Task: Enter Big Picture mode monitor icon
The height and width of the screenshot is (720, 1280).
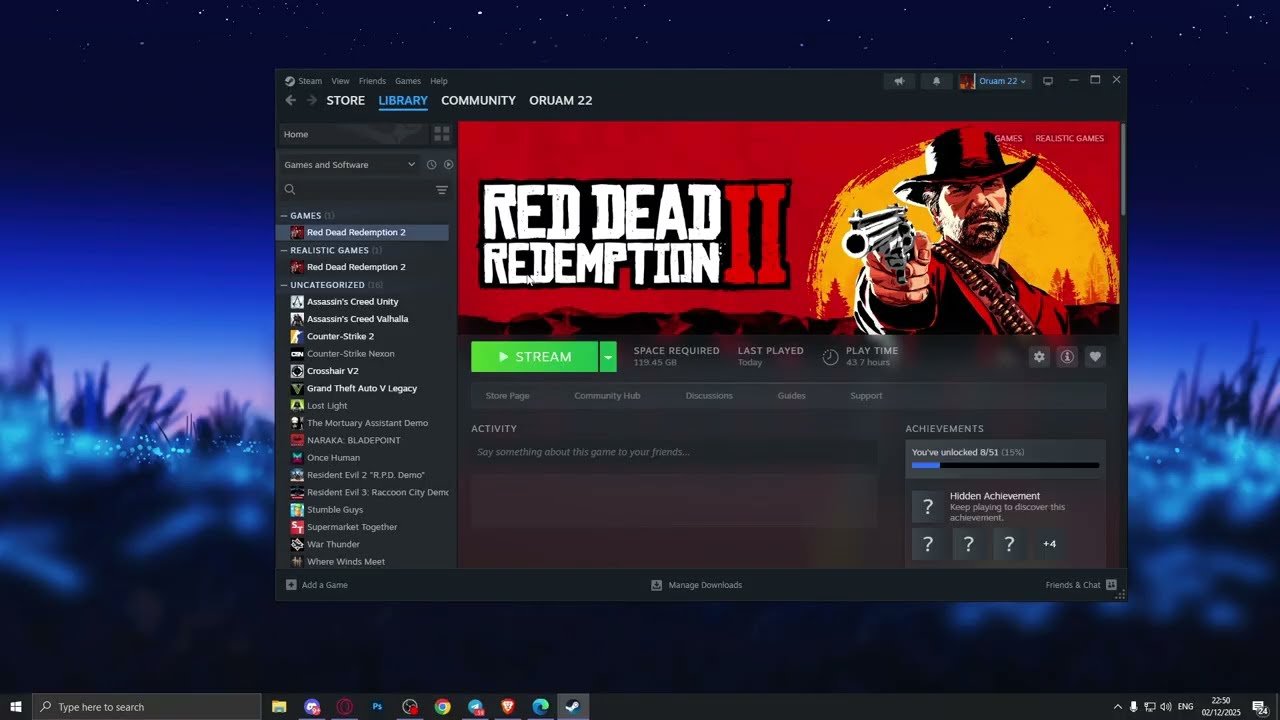Action: (1048, 81)
